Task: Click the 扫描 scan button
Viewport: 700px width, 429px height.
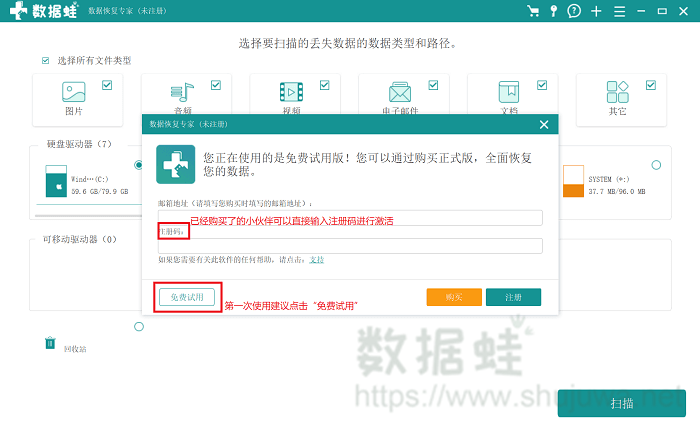Action: coord(621,404)
